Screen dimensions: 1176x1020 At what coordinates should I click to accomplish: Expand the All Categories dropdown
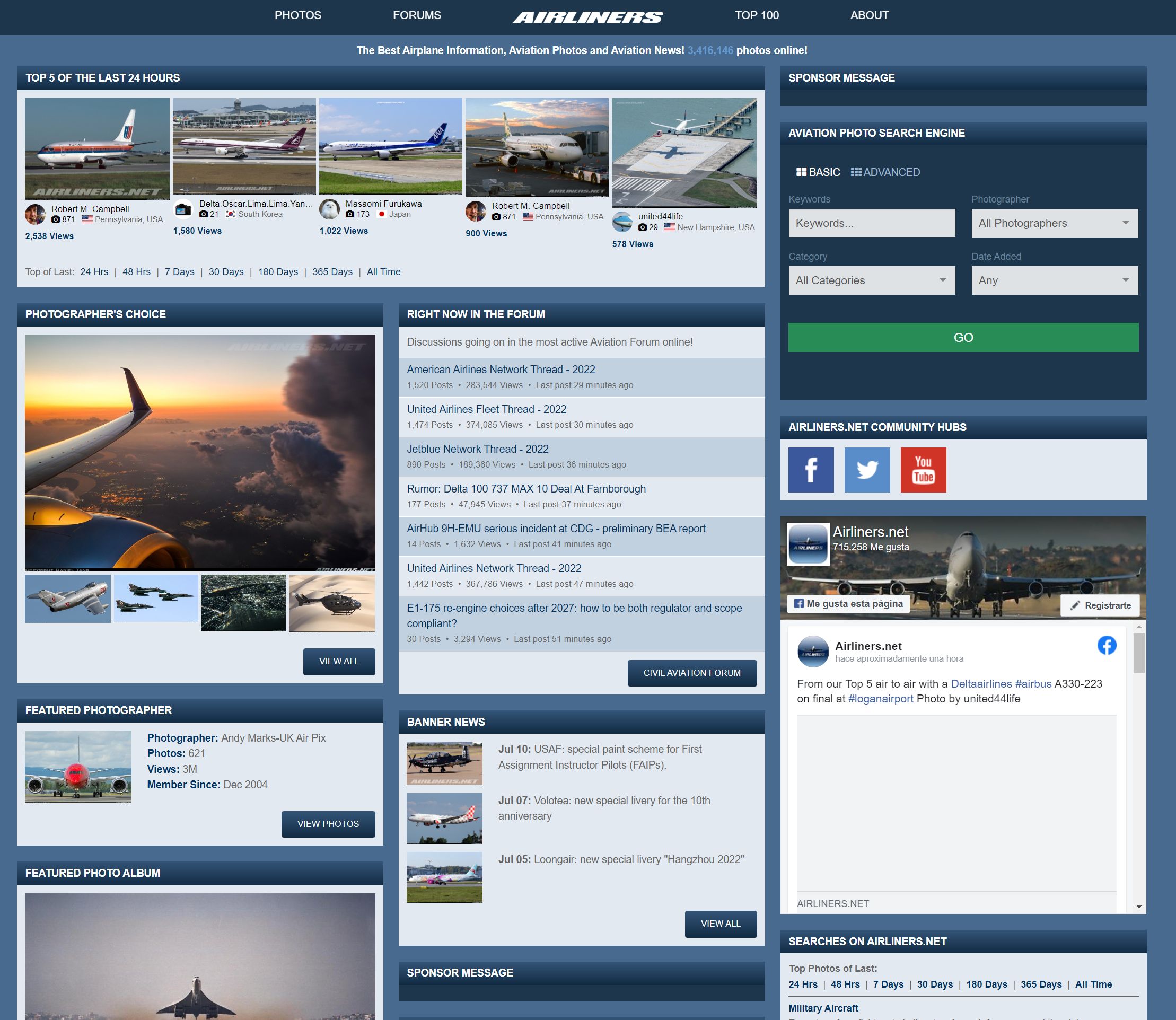click(872, 280)
